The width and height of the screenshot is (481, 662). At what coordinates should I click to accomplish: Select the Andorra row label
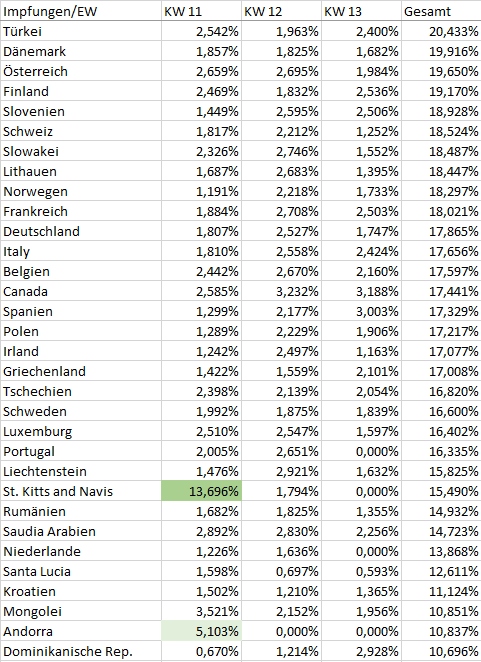click(81, 631)
